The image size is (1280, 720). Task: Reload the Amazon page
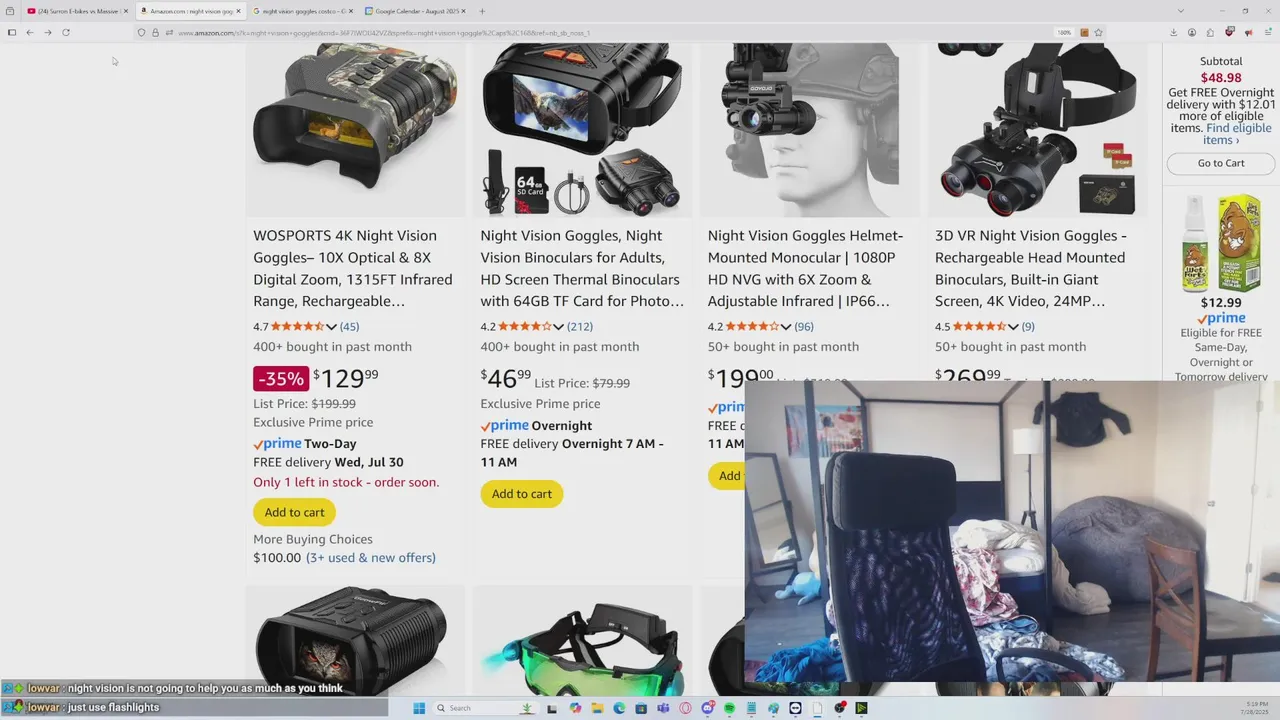(66, 32)
